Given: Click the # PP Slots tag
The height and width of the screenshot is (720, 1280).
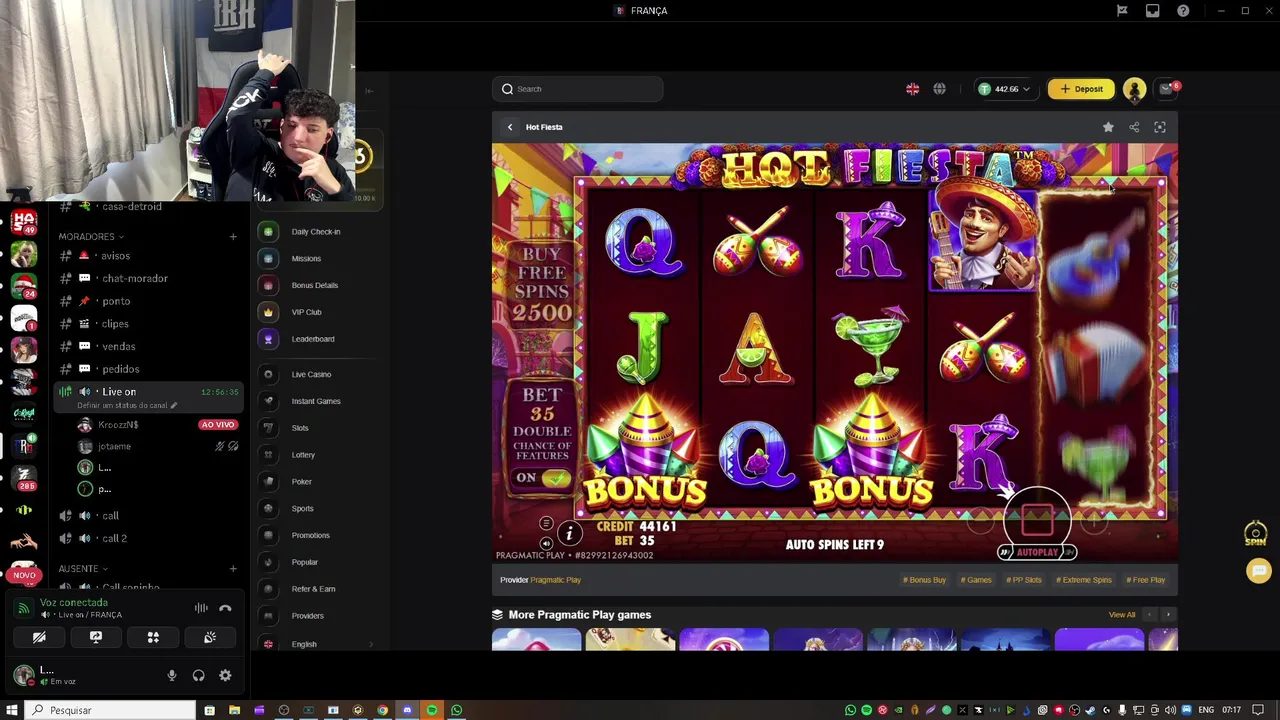Looking at the screenshot, I should click(x=1024, y=580).
